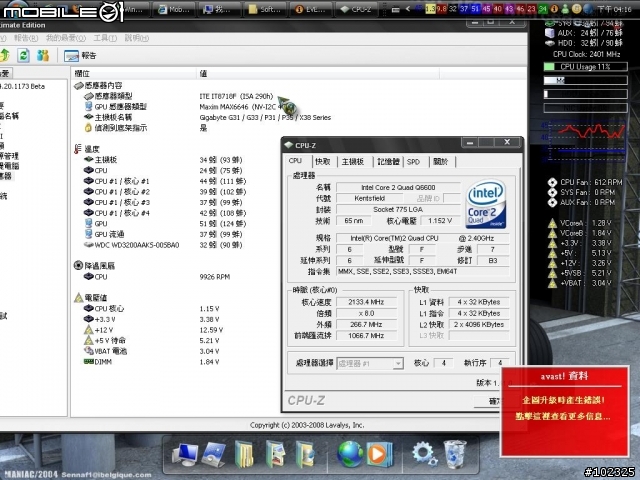
Task: Click the warning icon beside 電壓值
Action: click(78, 298)
